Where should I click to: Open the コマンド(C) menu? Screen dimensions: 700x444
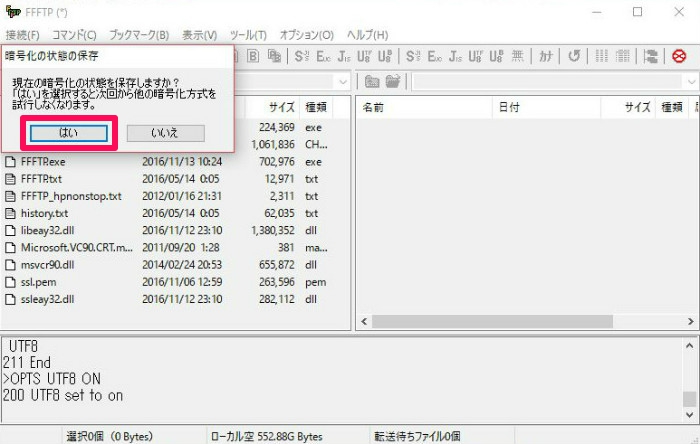74,35
